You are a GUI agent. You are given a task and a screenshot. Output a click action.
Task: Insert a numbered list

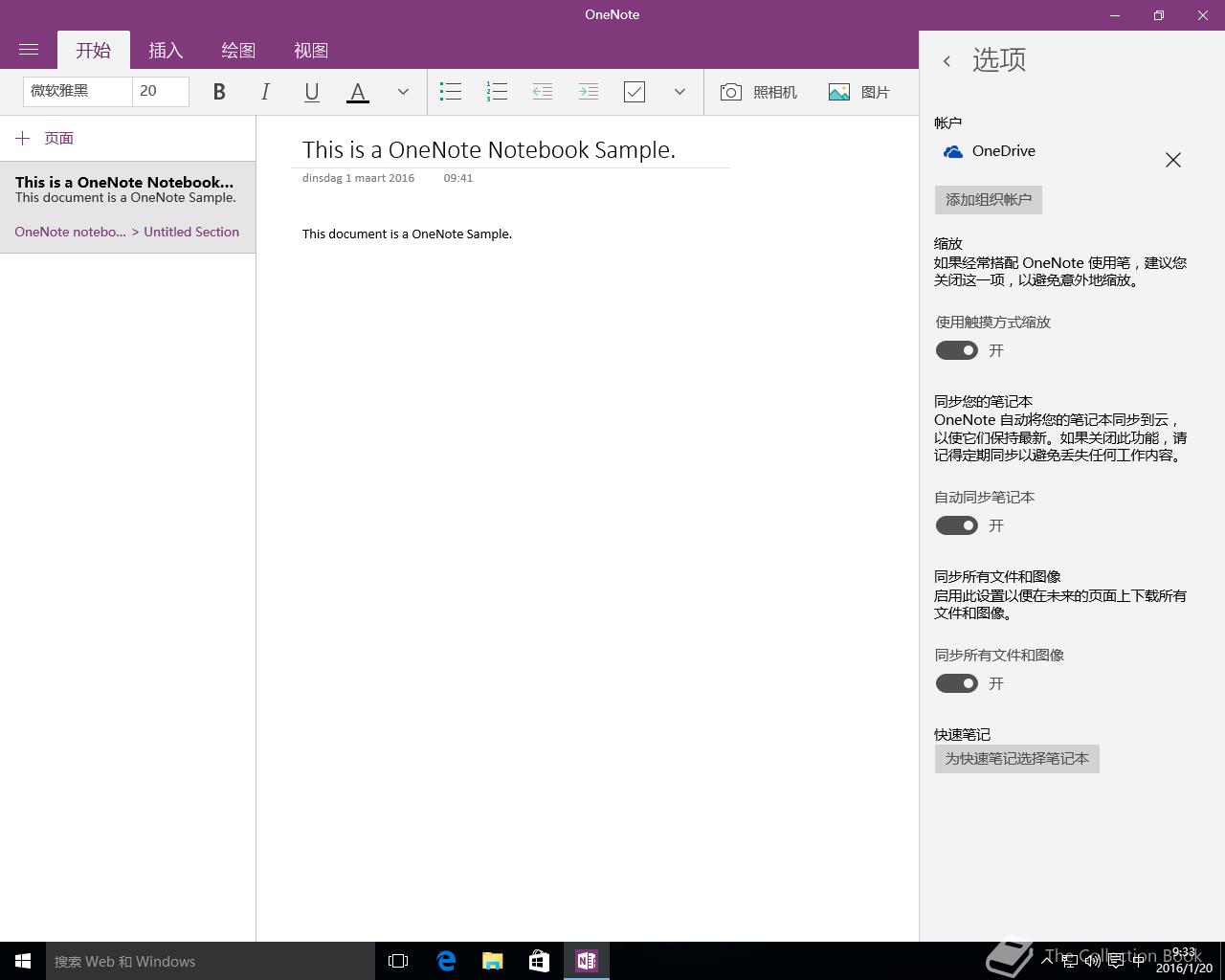coord(497,92)
